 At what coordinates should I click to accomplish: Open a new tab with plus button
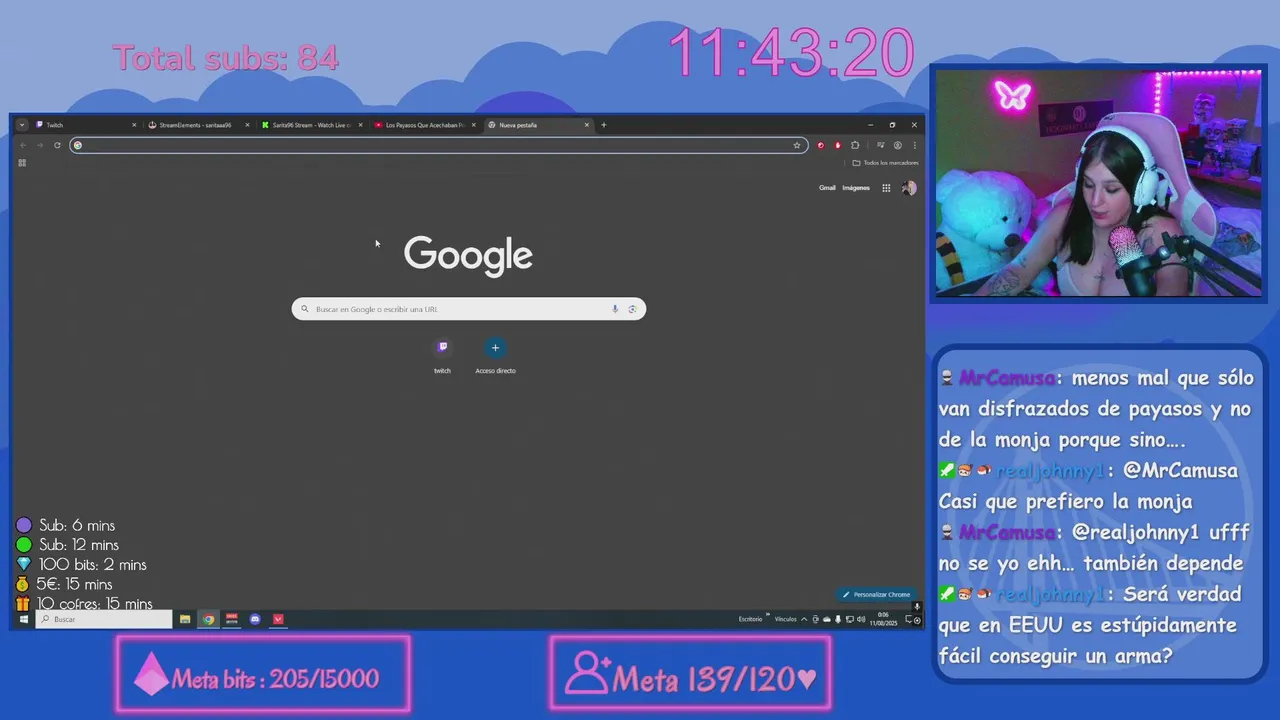tap(604, 125)
